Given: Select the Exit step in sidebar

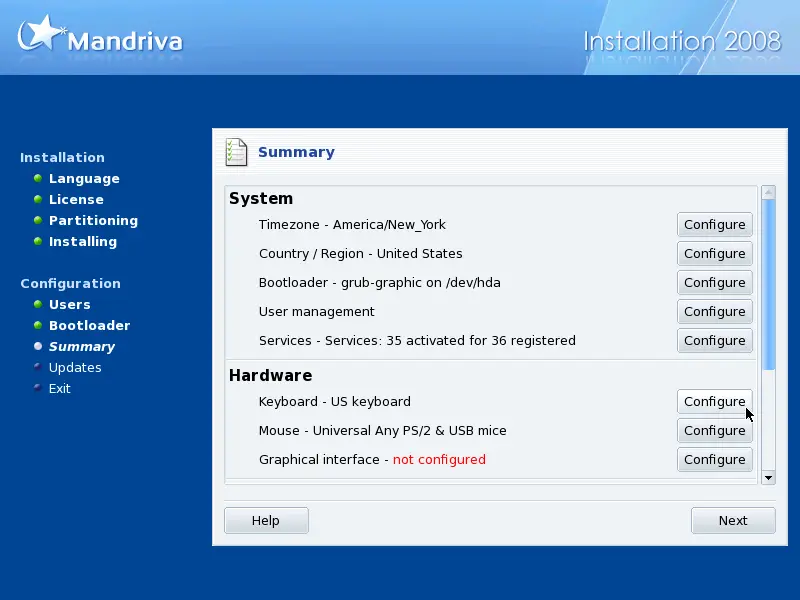Looking at the screenshot, I should click(60, 388).
